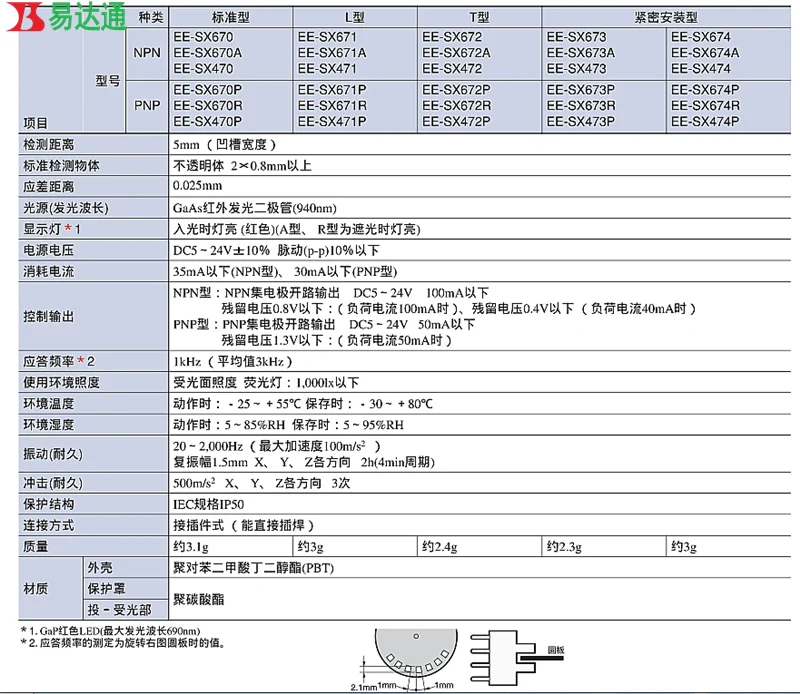Click footnote *2 应答频率 text
800x694 pixels.
pos(122,642)
